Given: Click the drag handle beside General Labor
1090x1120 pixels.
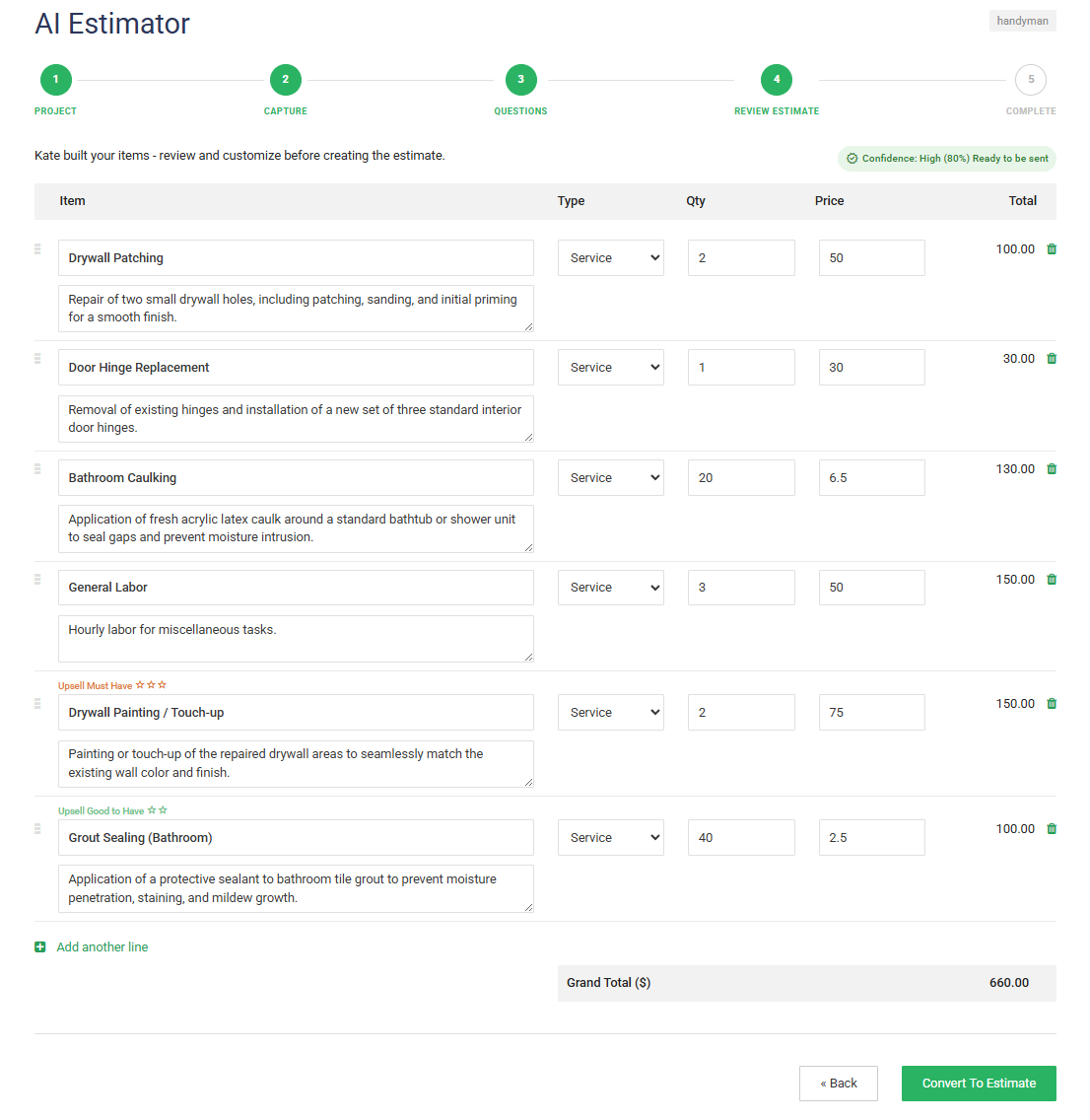Looking at the screenshot, I should (x=38, y=581).
